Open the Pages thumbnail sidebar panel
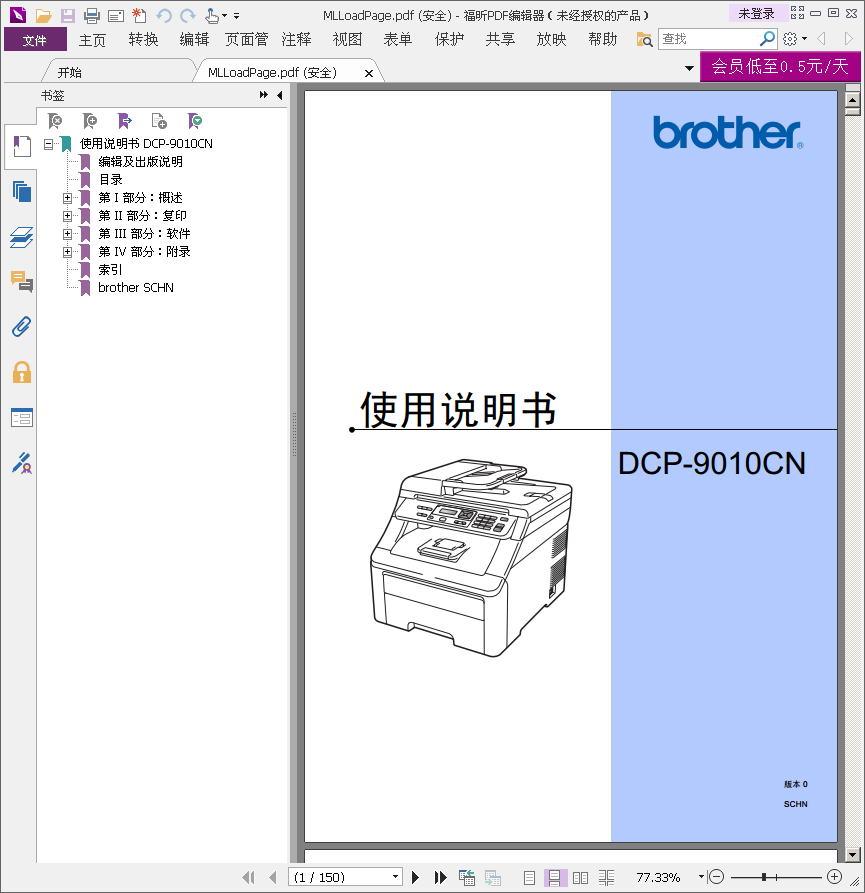The height and width of the screenshot is (893, 865). tap(22, 191)
